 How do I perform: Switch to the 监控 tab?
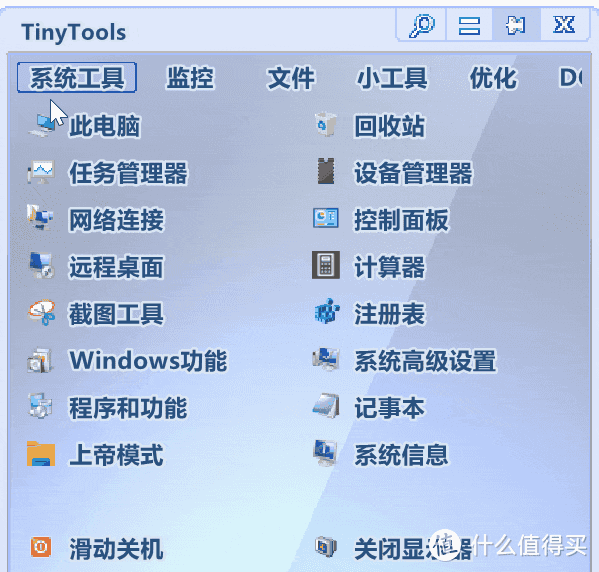click(x=190, y=78)
